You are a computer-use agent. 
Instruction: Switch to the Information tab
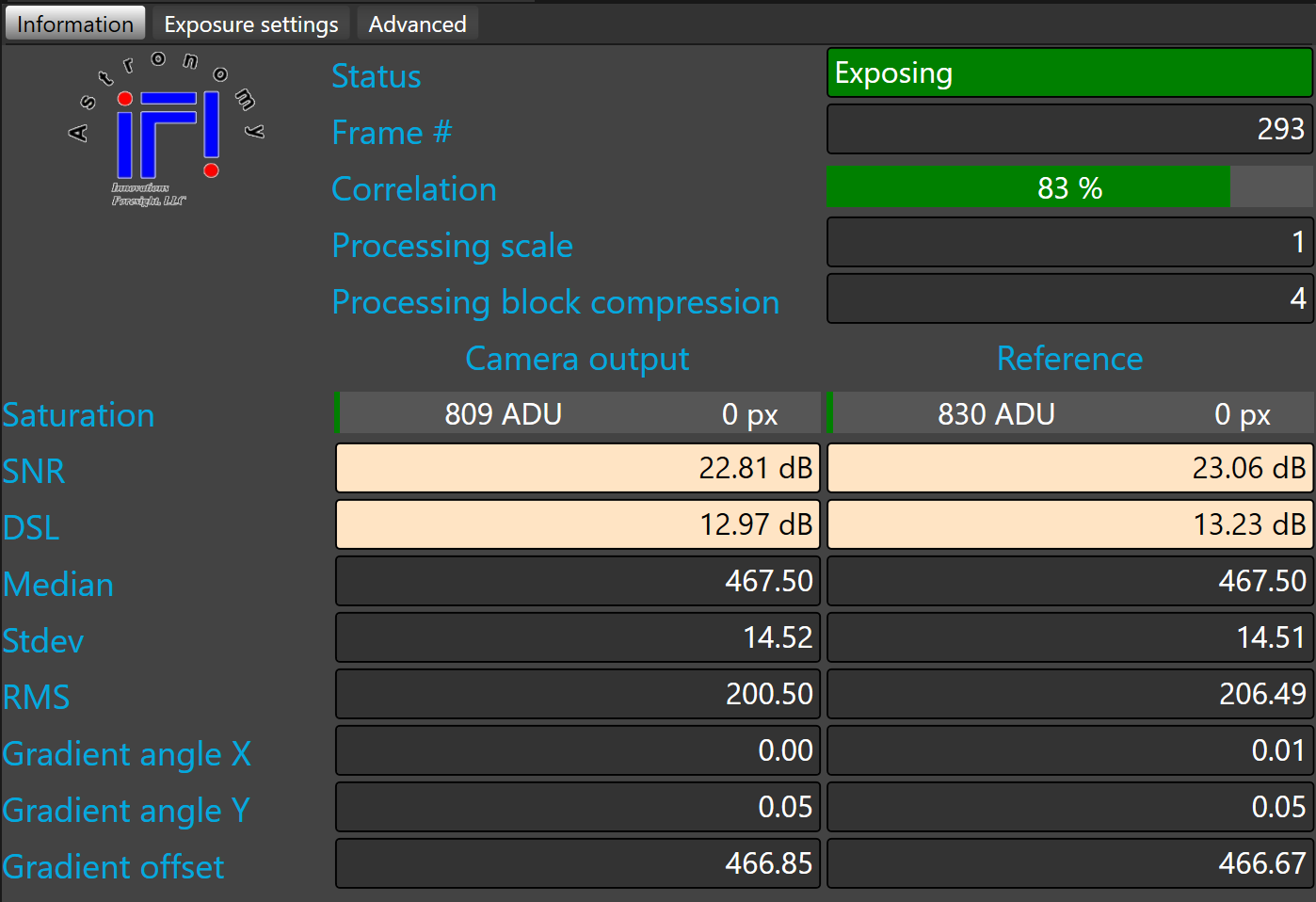click(x=75, y=24)
